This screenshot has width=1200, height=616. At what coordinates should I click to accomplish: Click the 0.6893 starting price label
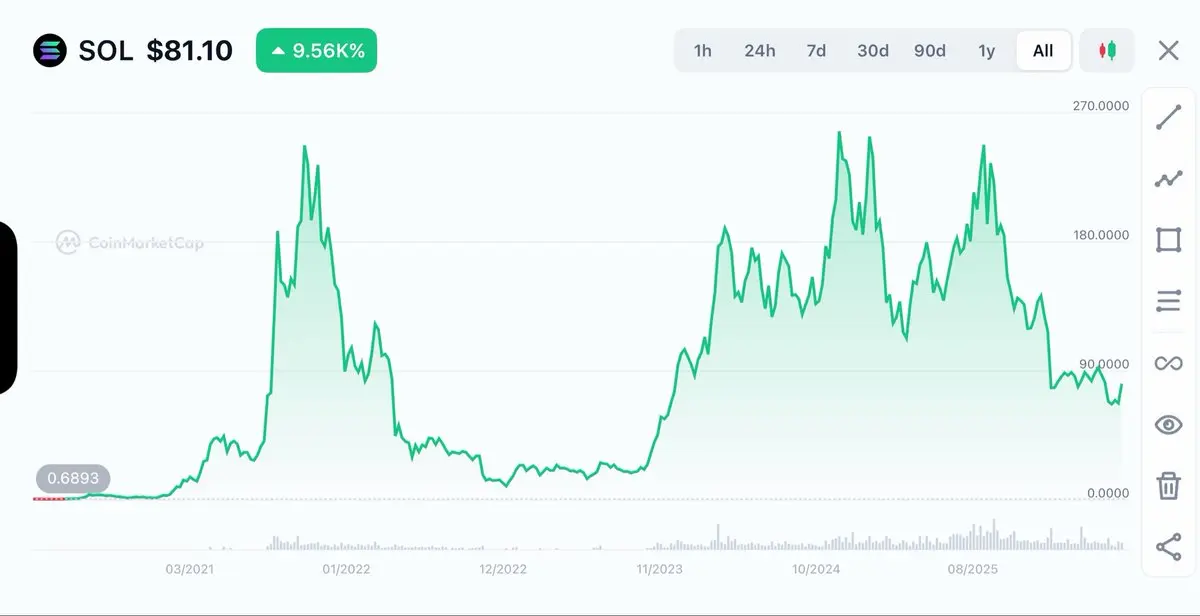(74, 479)
